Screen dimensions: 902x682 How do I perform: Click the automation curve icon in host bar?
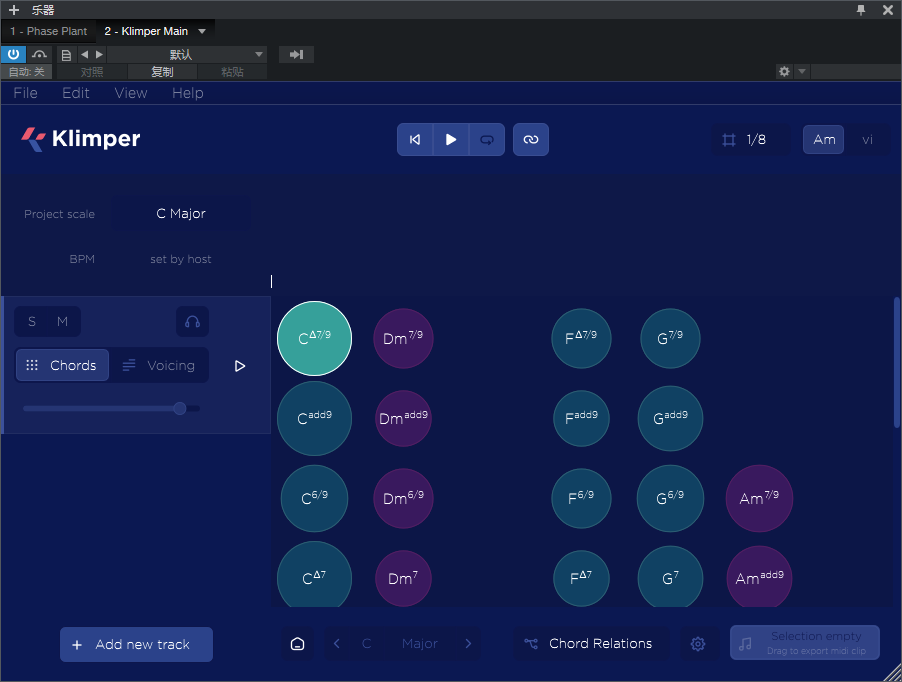(x=39, y=55)
